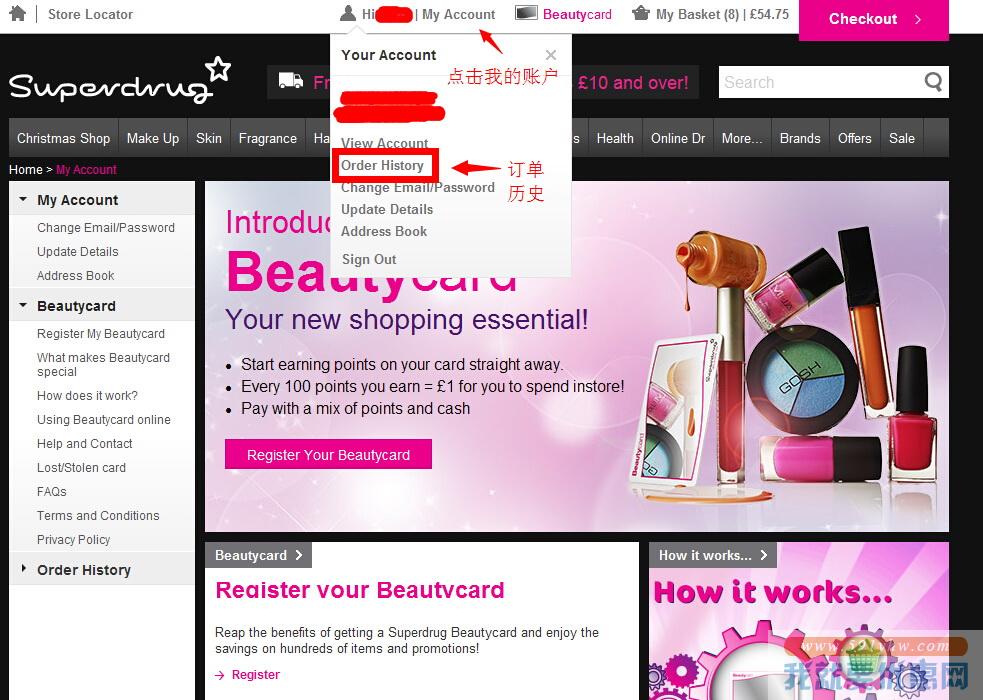983x700 pixels.
Task: Open What makes Beautycard special link
Action: [x=103, y=365]
